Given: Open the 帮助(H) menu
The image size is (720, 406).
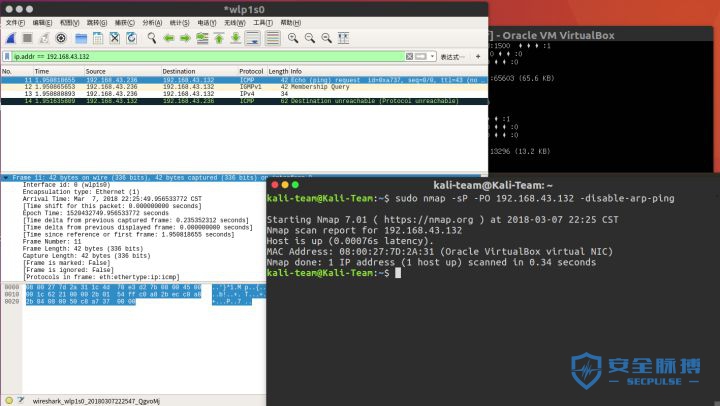Looking at the screenshot, I should pos(290,23).
